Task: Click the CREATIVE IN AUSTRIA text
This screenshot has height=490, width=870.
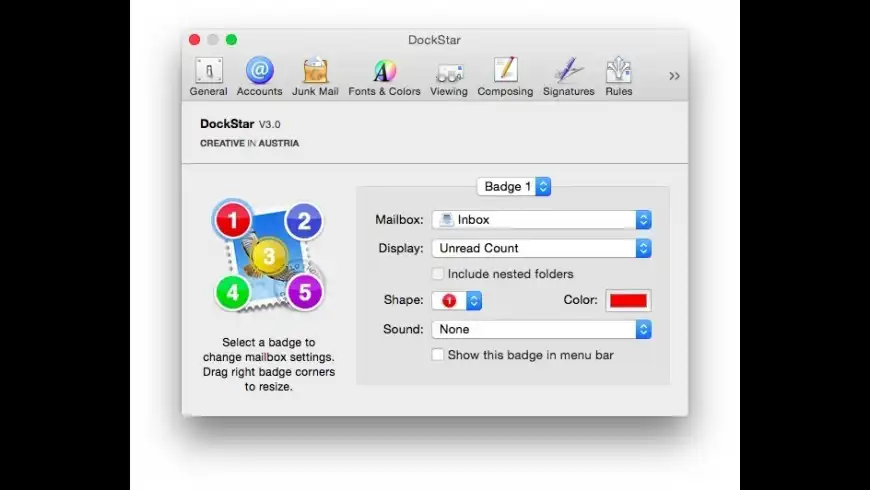Action: (x=249, y=143)
